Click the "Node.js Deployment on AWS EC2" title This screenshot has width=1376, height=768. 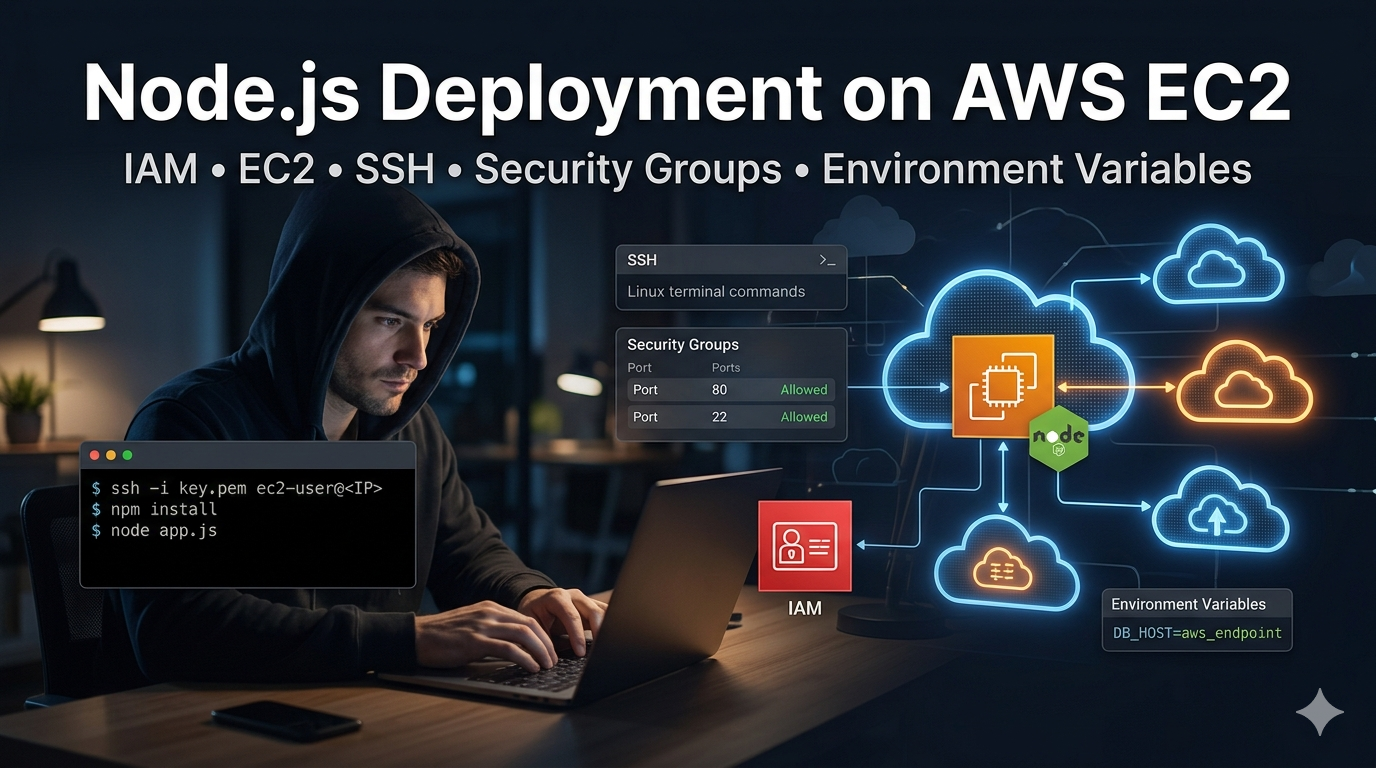point(687,95)
